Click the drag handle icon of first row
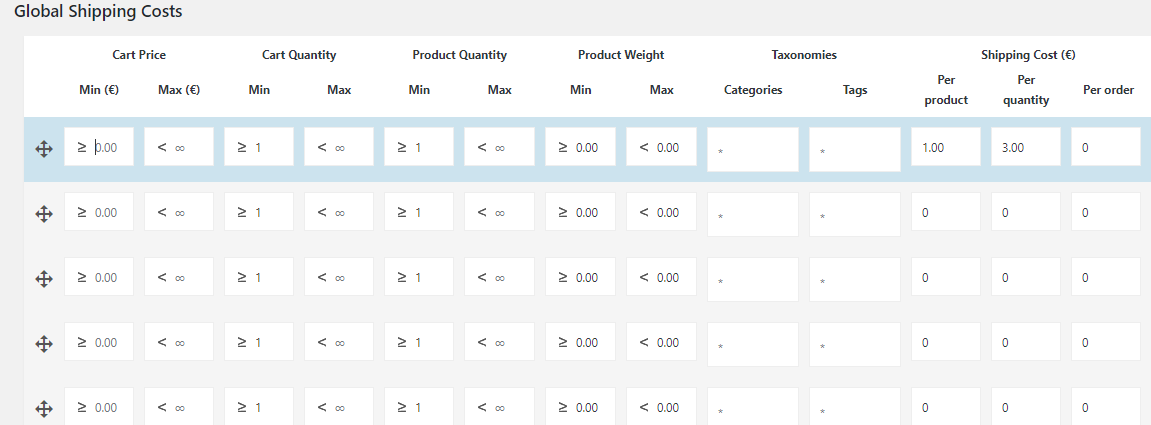Image resolution: width=1151 pixels, height=425 pixels. tap(44, 148)
